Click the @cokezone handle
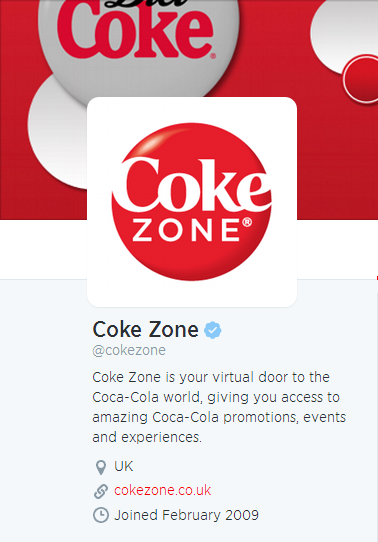Image resolution: width=378 pixels, height=542 pixels. [x=129, y=351]
